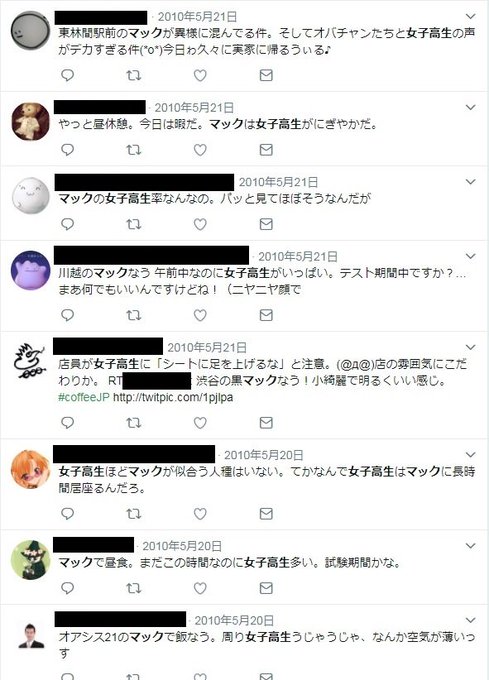Like the 東林間駅前のマック tweet
Viewport: 489px width, 680px height.
coord(200,75)
